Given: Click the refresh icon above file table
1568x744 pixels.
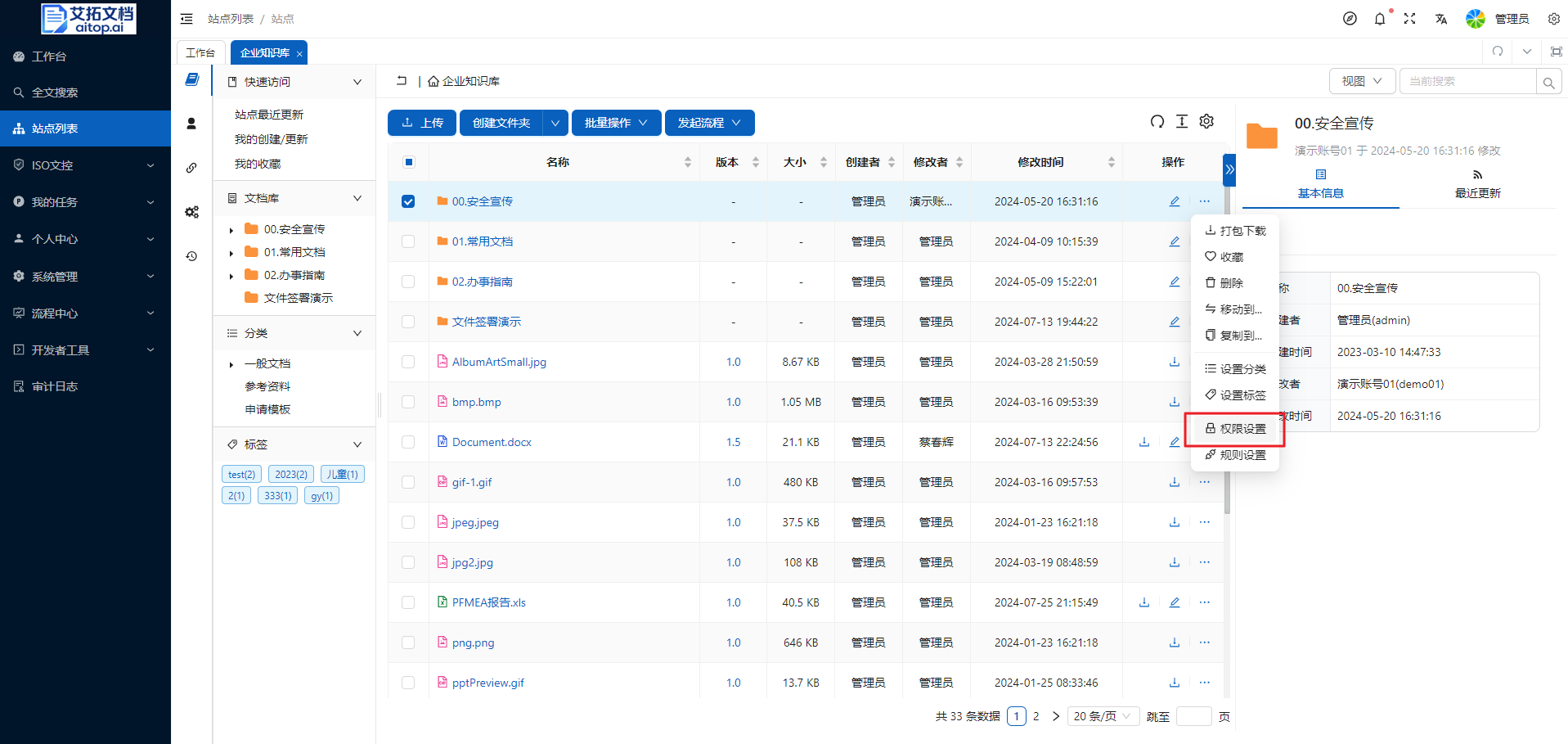Looking at the screenshot, I should click(1157, 122).
